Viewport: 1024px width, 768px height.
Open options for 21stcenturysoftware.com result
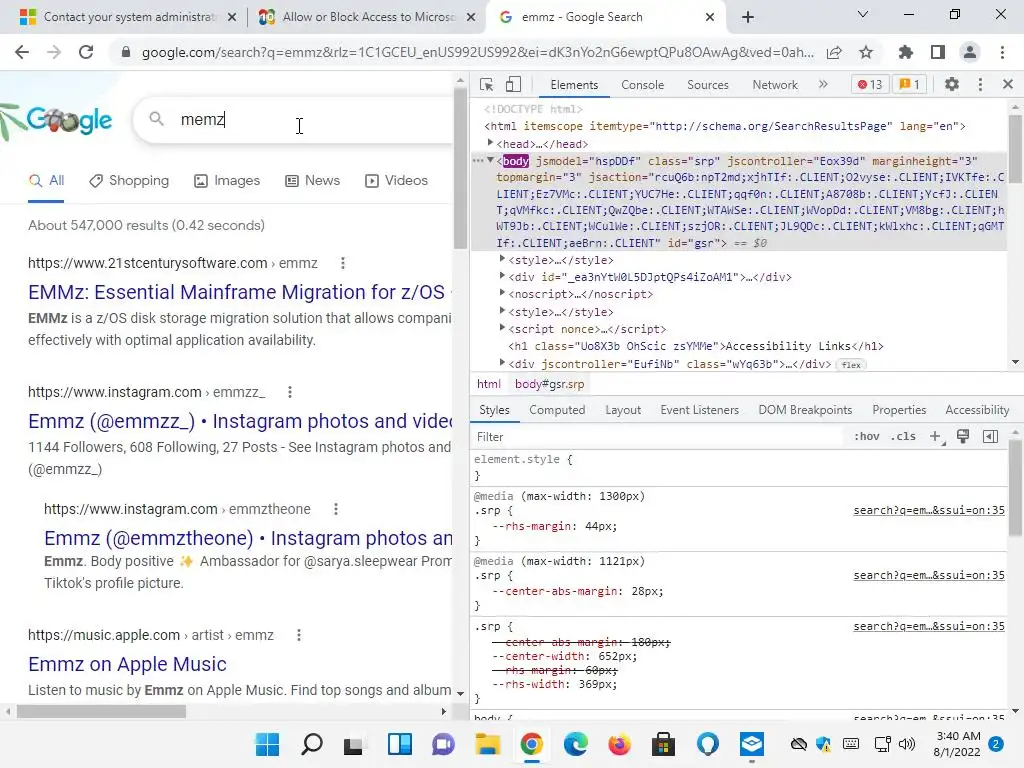tap(343, 263)
